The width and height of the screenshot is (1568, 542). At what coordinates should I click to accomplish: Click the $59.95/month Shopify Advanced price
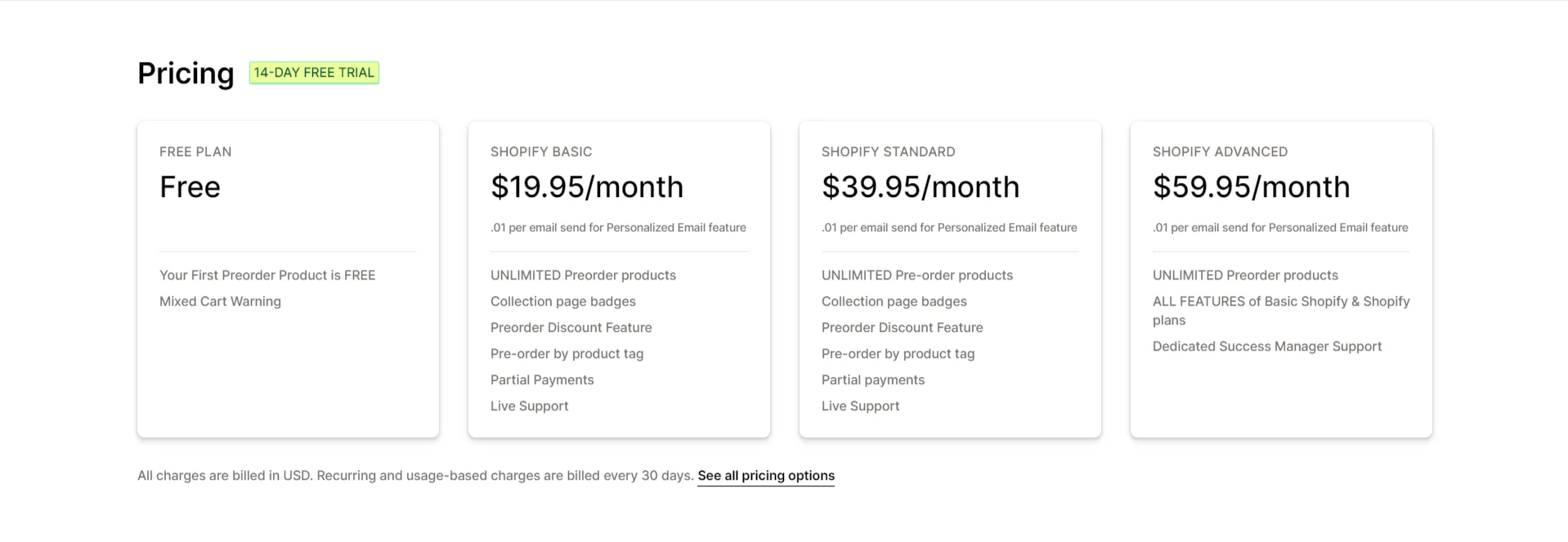pyautogui.click(x=1251, y=187)
